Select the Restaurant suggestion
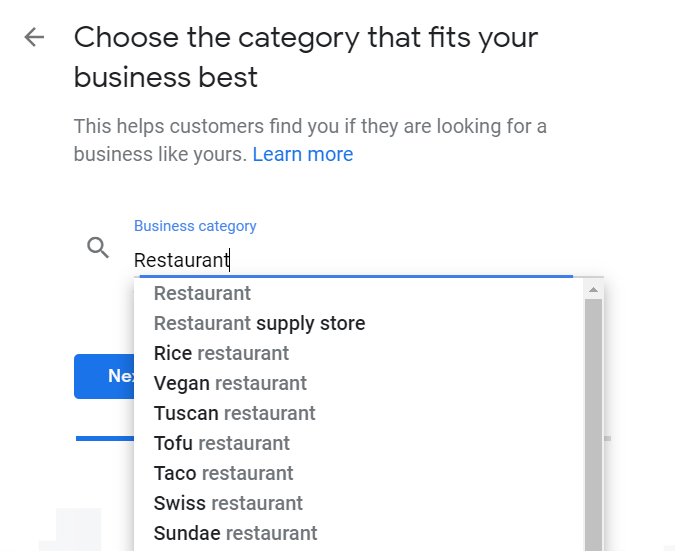 202,293
